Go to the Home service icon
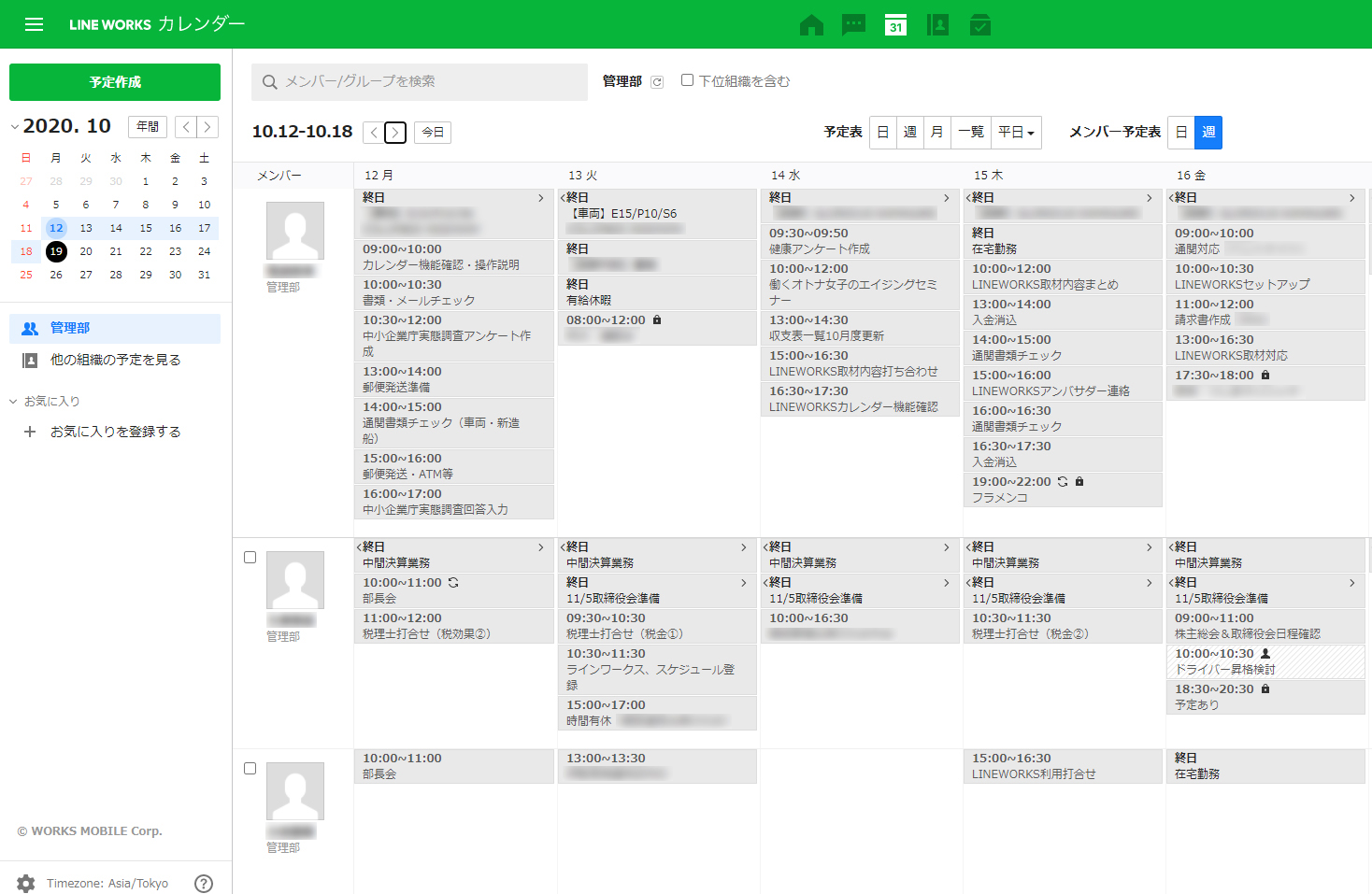Viewport: 1372px width, 894px height. click(x=811, y=25)
